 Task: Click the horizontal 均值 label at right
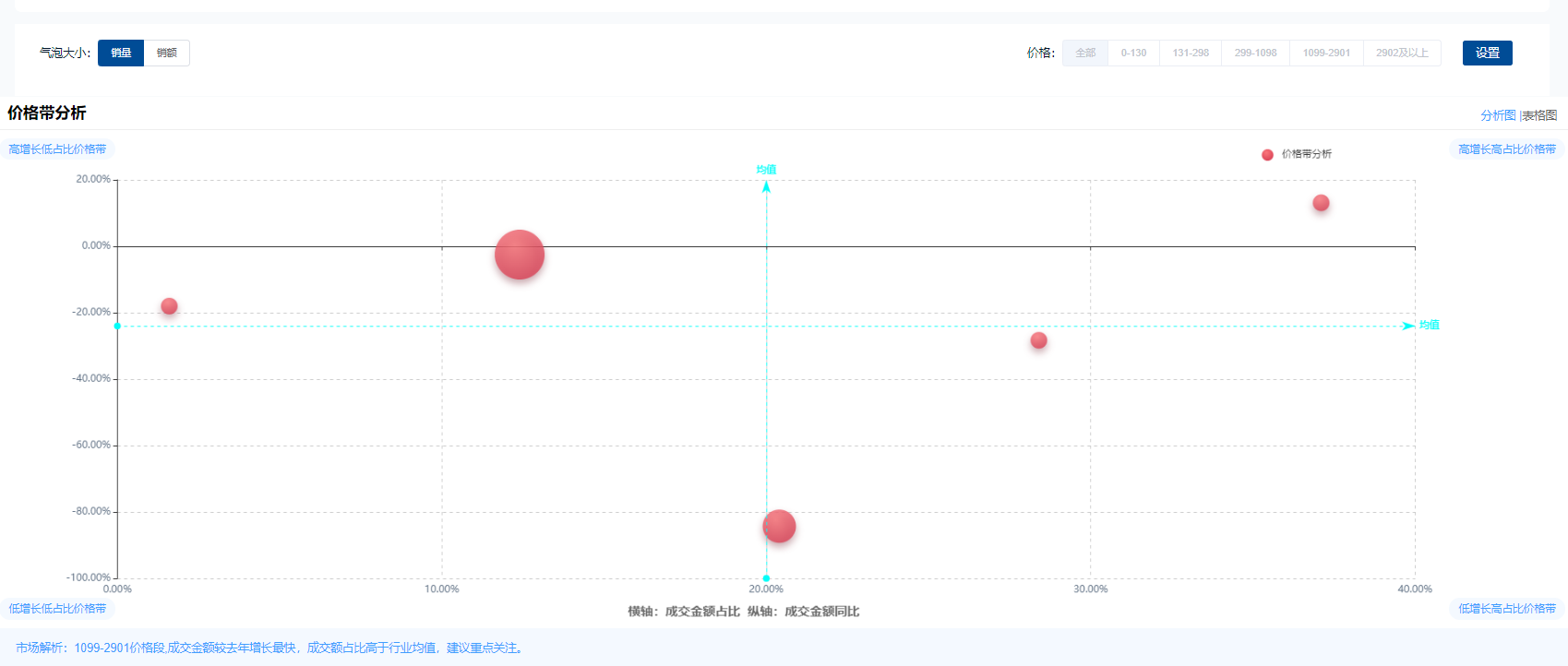(x=1430, y=326)
